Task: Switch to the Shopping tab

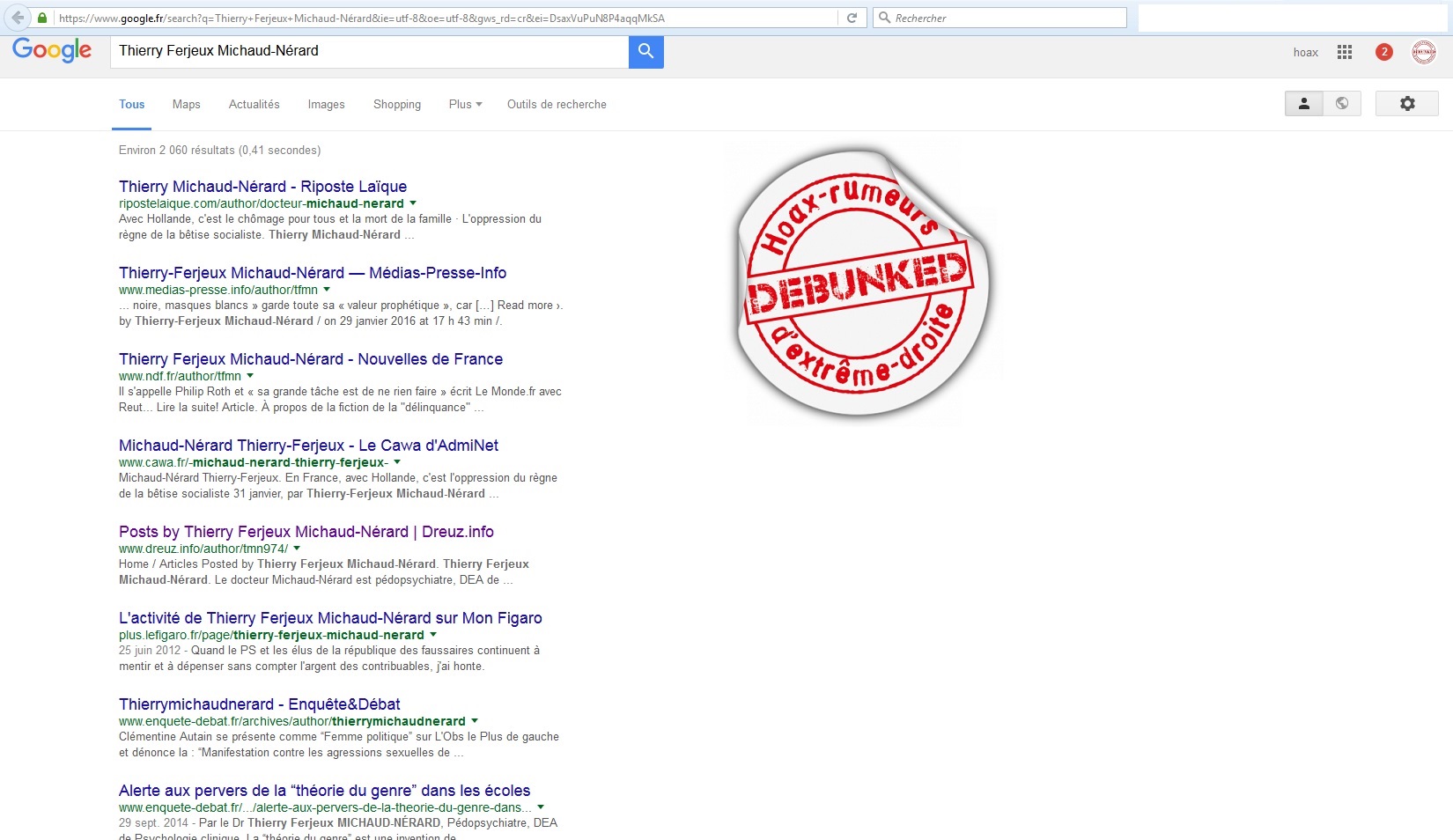Action: 397,104
